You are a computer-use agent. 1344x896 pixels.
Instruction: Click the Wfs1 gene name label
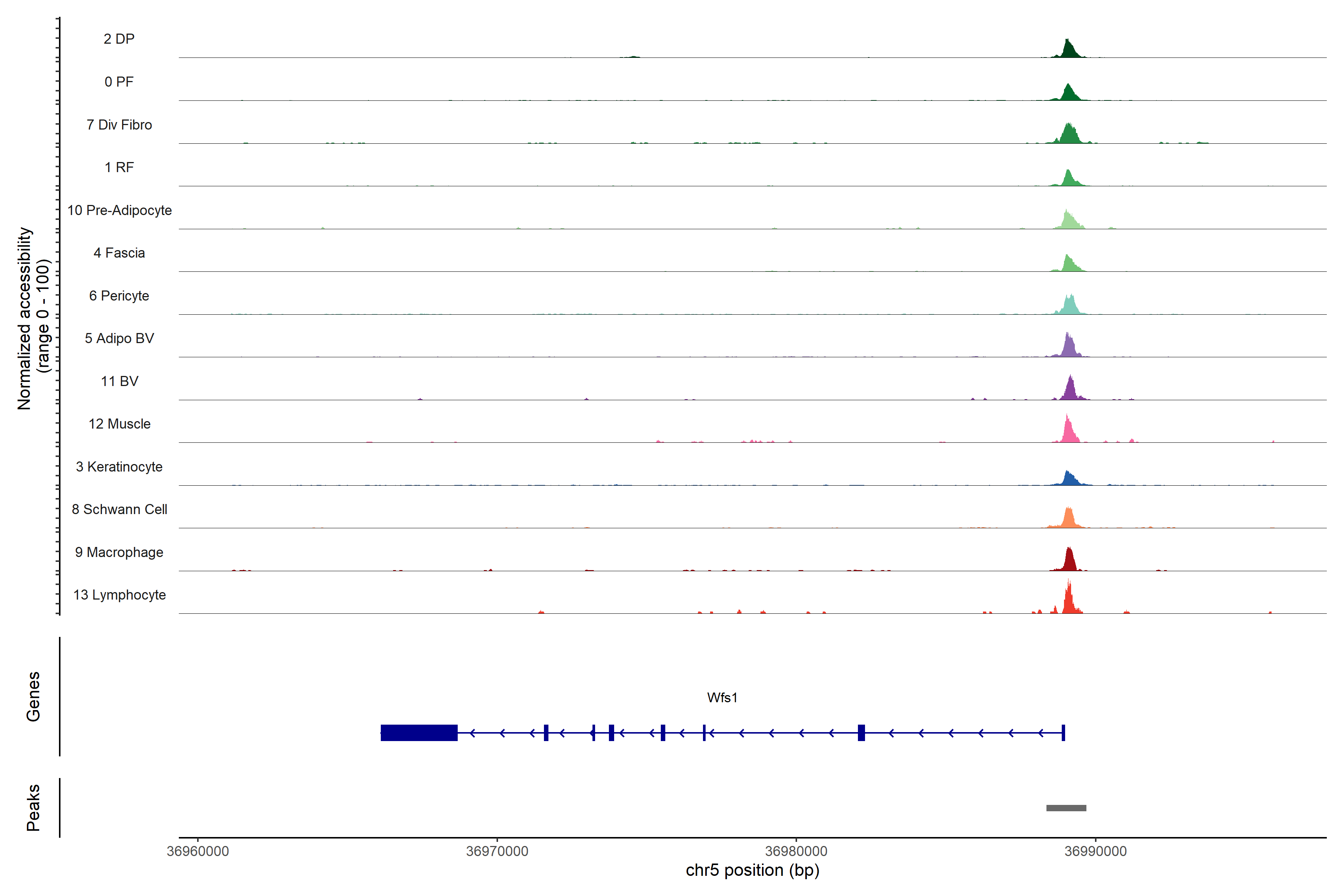722,698
